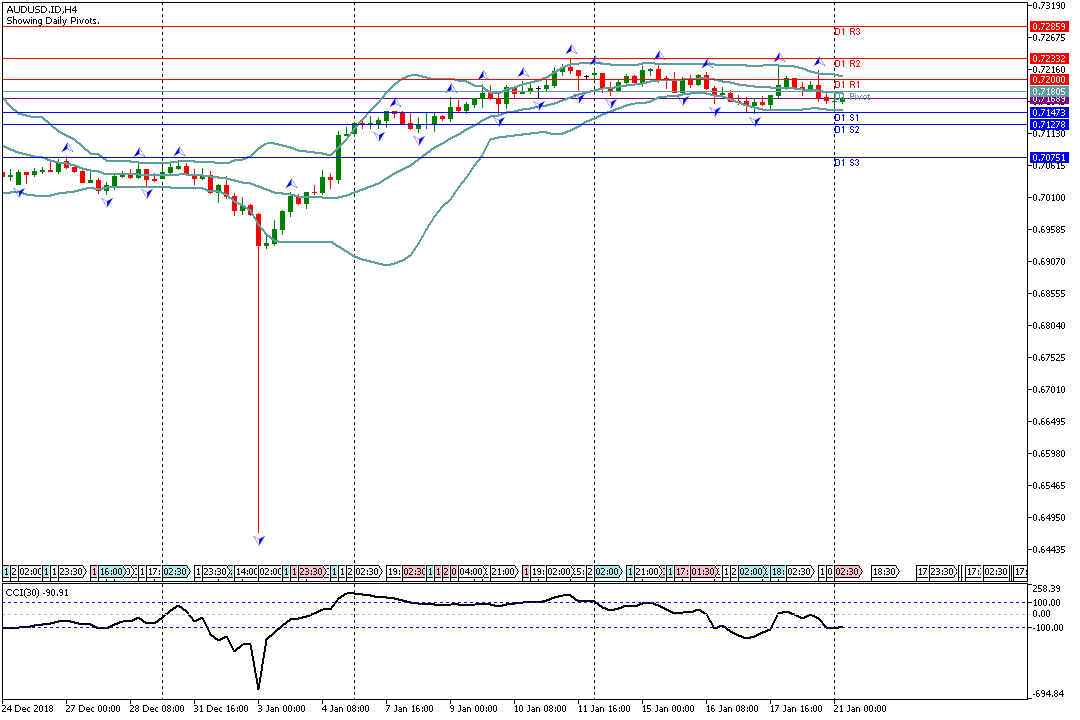Click the 04:00 event marker

[471, 572]
